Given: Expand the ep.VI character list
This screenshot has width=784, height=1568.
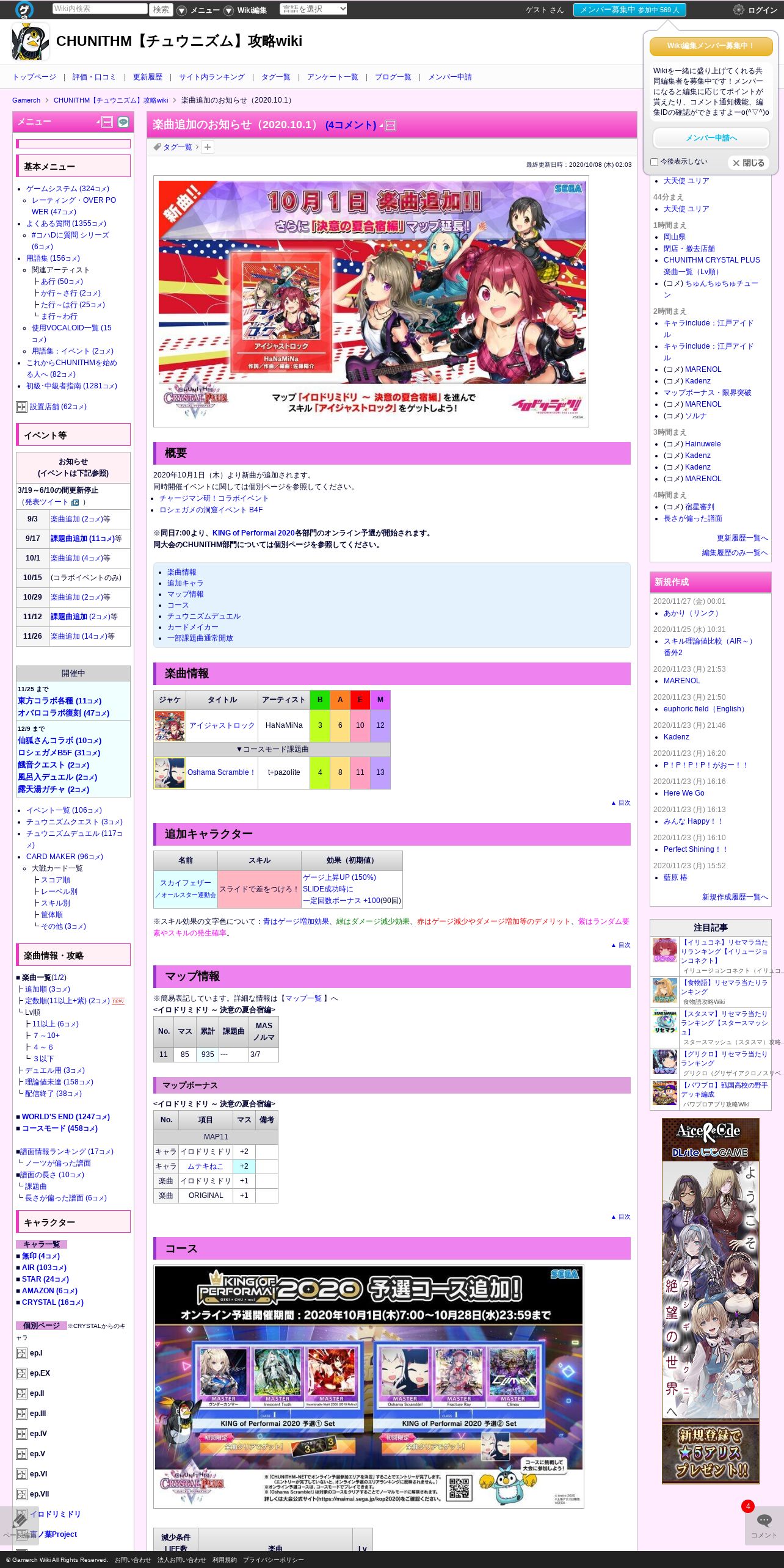Looking at the screenshot, I should click(x=21, y=1474).
